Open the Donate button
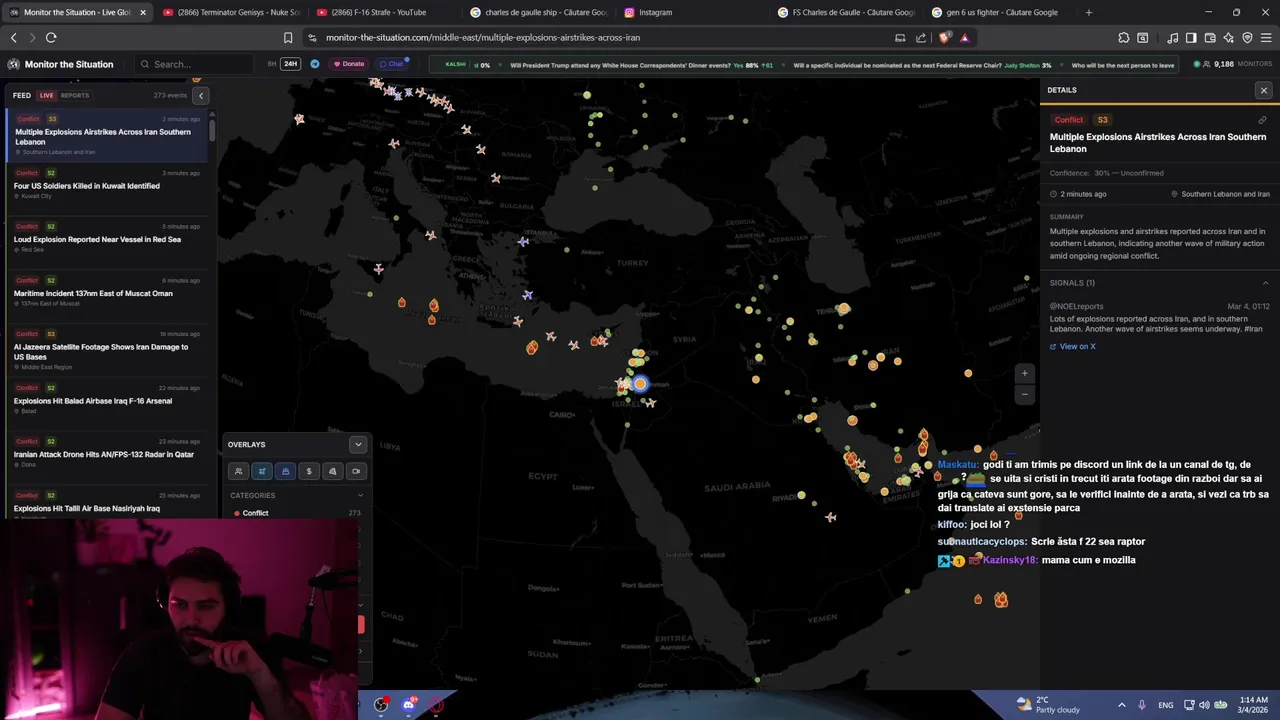The width and height of the screenshot is (1280, 720). click(x=349, y=64)
